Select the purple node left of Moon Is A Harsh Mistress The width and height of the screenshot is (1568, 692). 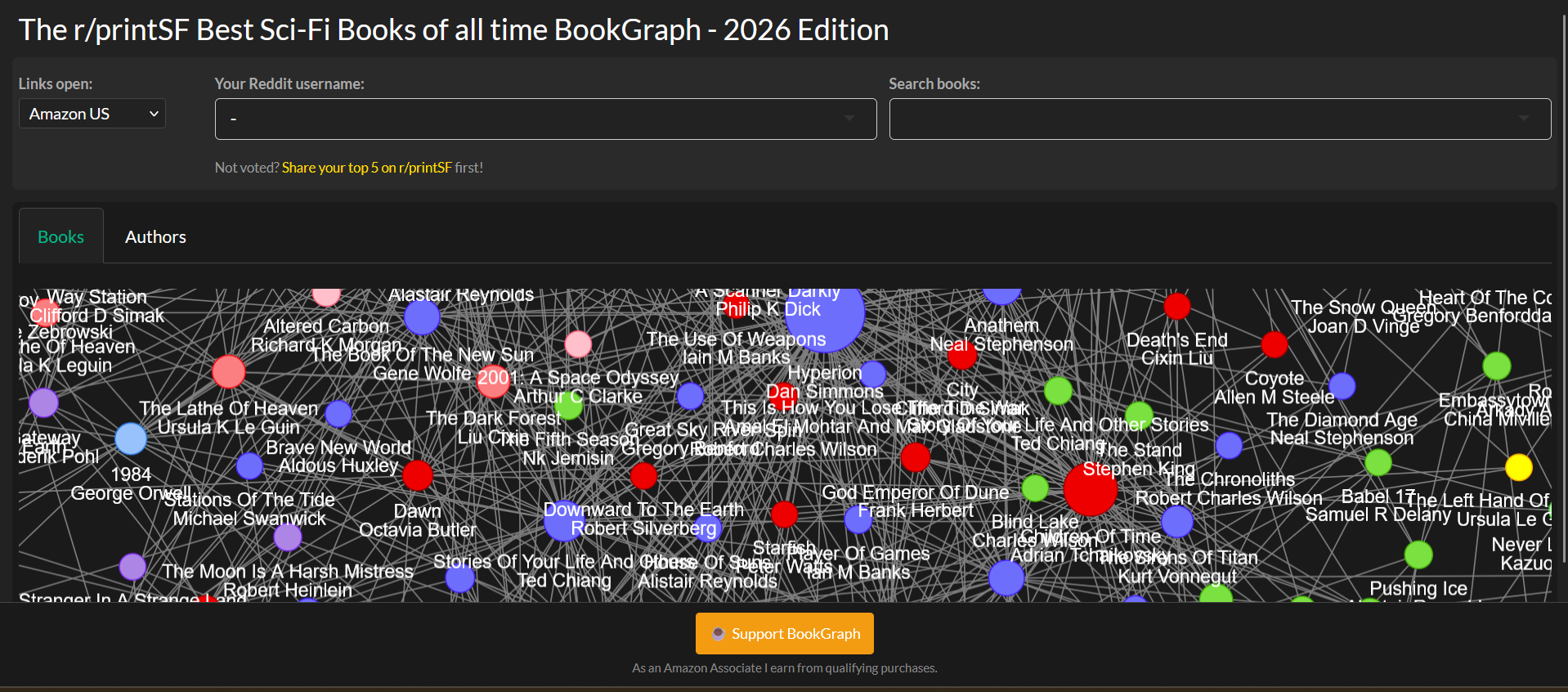click(x=133, y=567)
